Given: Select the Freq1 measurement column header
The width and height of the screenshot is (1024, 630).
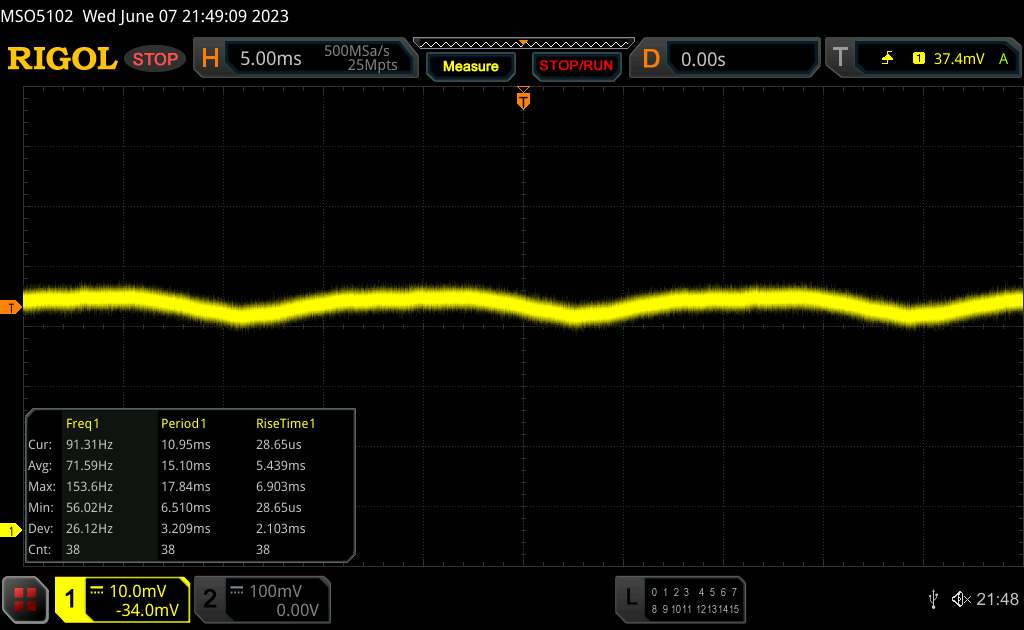Looking at the screenshot, I should pos(83,423).
